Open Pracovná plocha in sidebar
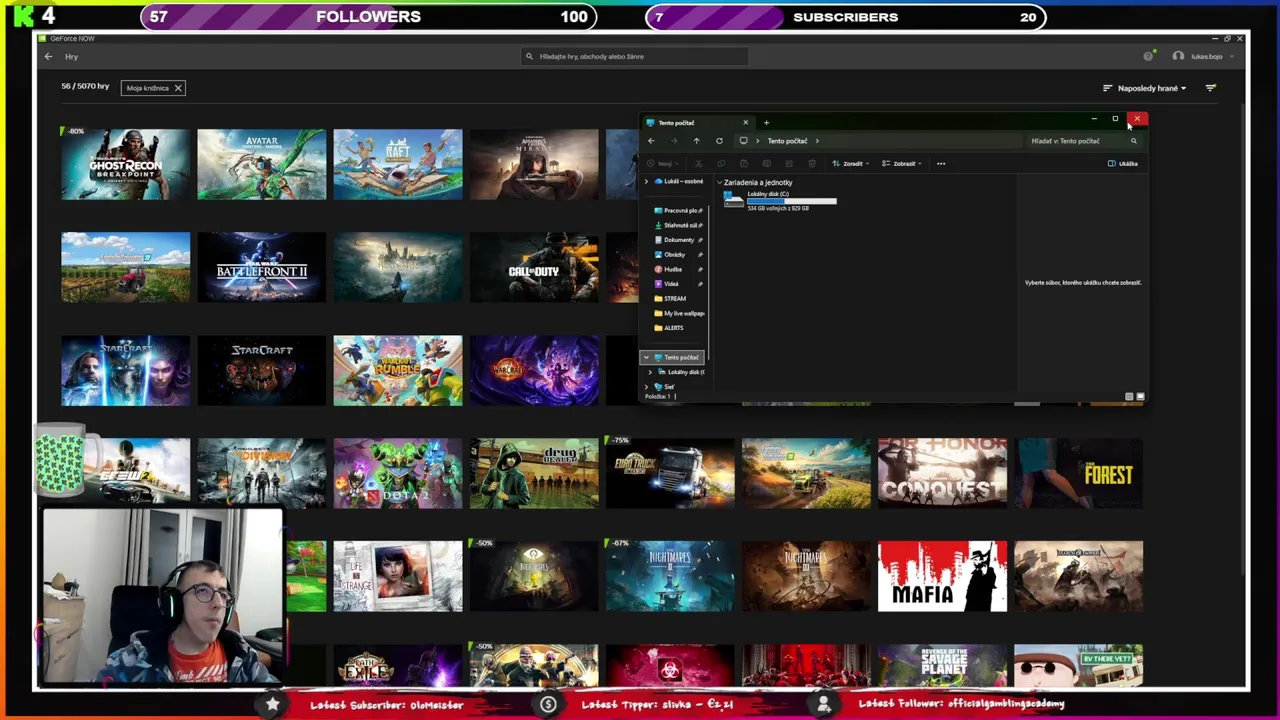Image resolution: width=1280 pixels, height=720 pixels. [679, 210]
